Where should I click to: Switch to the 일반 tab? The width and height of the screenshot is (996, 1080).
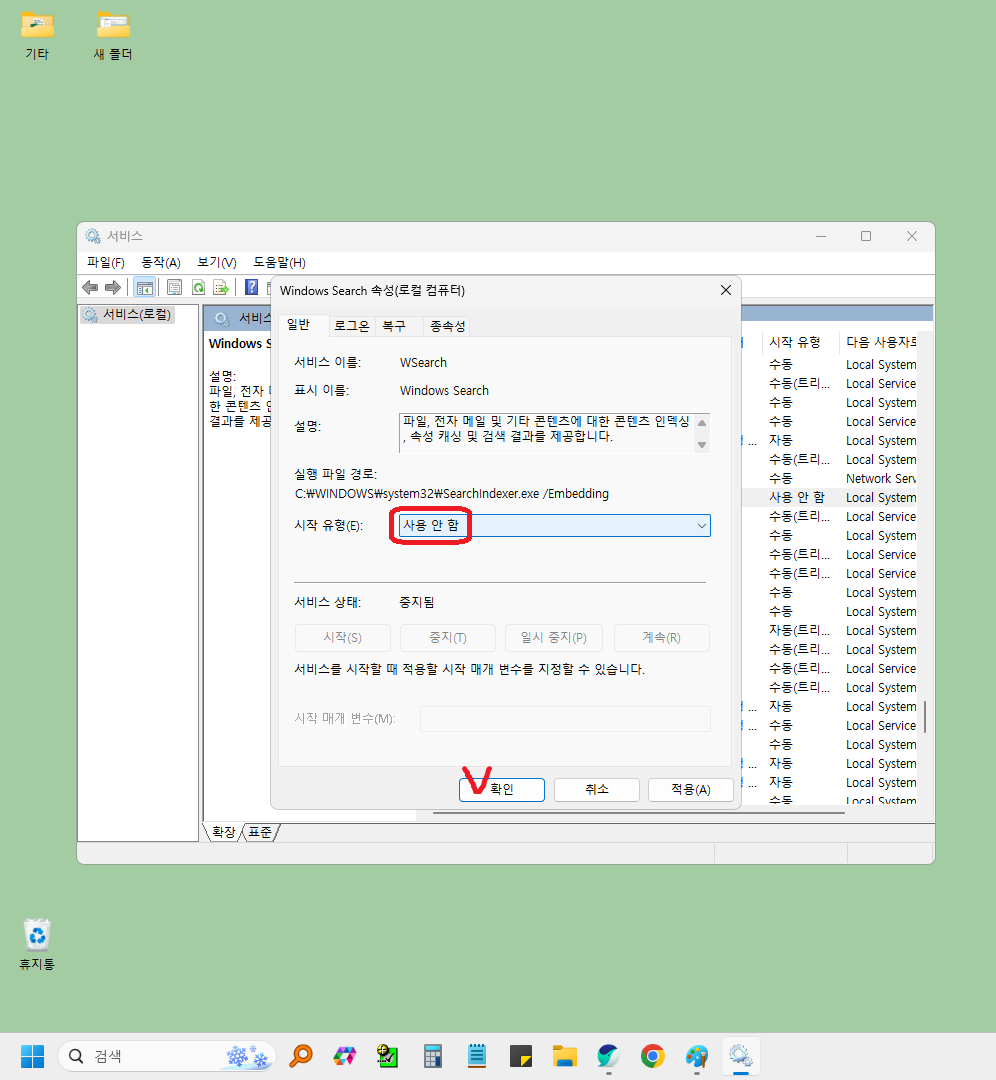pos(298,324)
